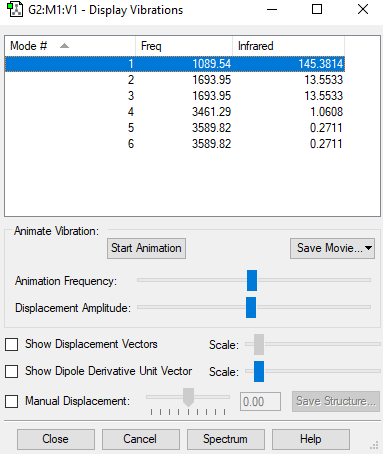Open the Save Movie dropdown
The height and width of the screenshot is (454, 383).
332,248
